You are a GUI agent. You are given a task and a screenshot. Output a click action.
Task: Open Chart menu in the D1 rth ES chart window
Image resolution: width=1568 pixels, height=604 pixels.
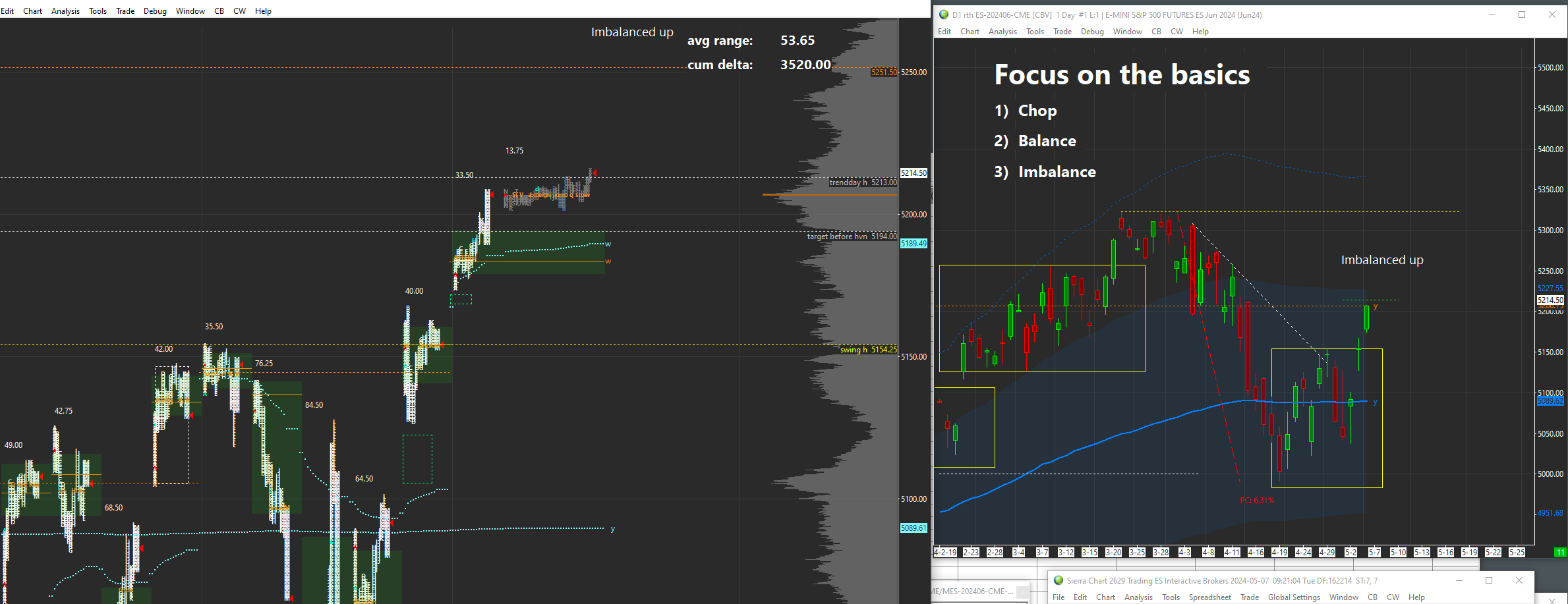coord(970,32)
